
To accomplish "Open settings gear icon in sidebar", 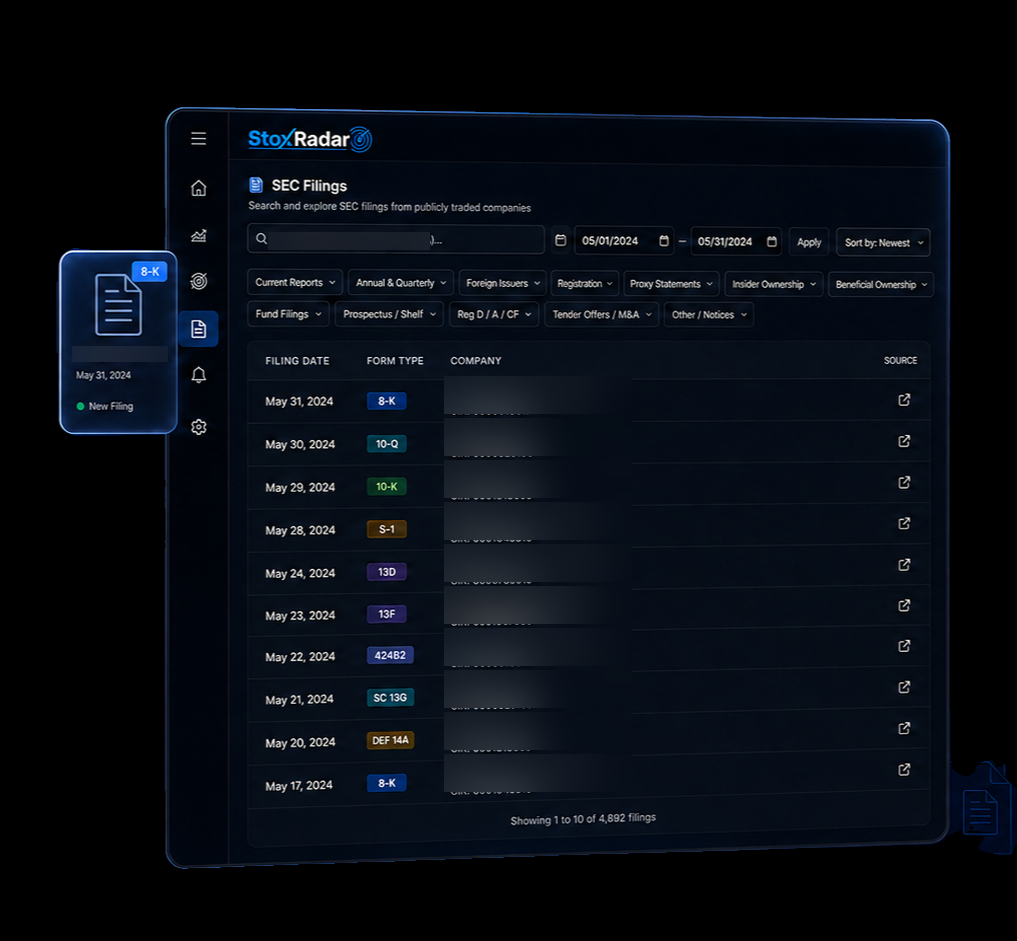I will point(198,427).
